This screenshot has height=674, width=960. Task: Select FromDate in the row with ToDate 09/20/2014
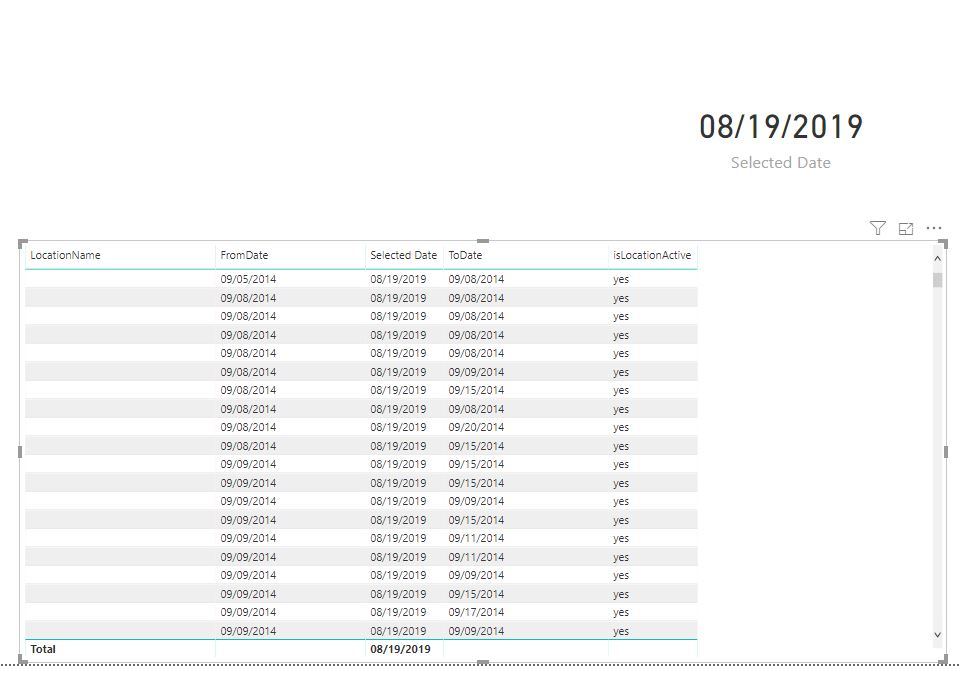pos(248,427)
